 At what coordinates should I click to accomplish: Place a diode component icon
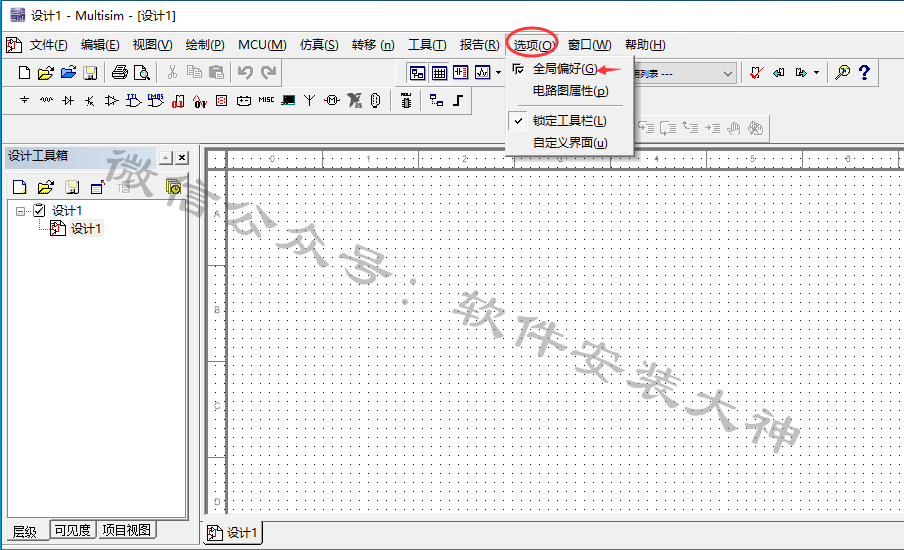[68, 100]
